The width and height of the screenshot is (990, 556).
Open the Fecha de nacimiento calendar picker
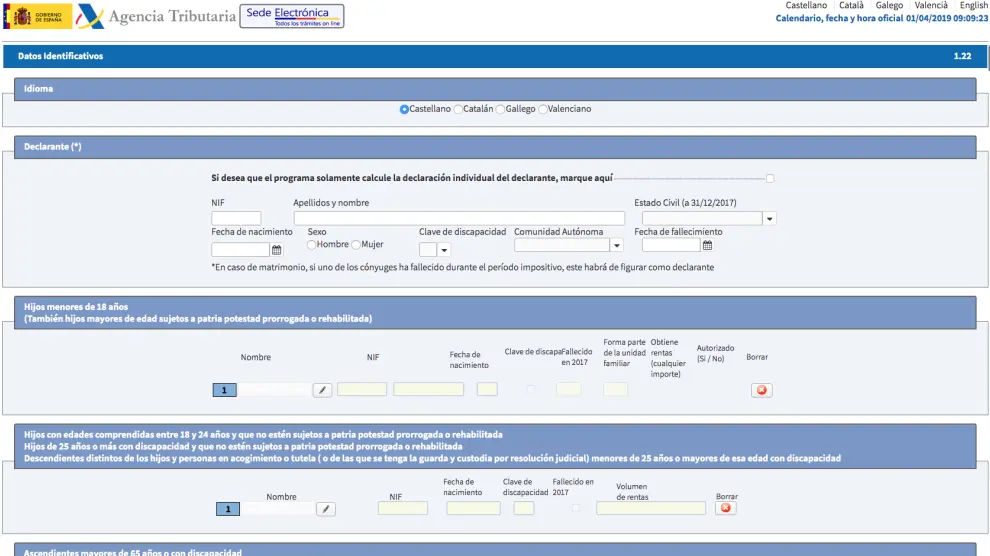[277, 250]
